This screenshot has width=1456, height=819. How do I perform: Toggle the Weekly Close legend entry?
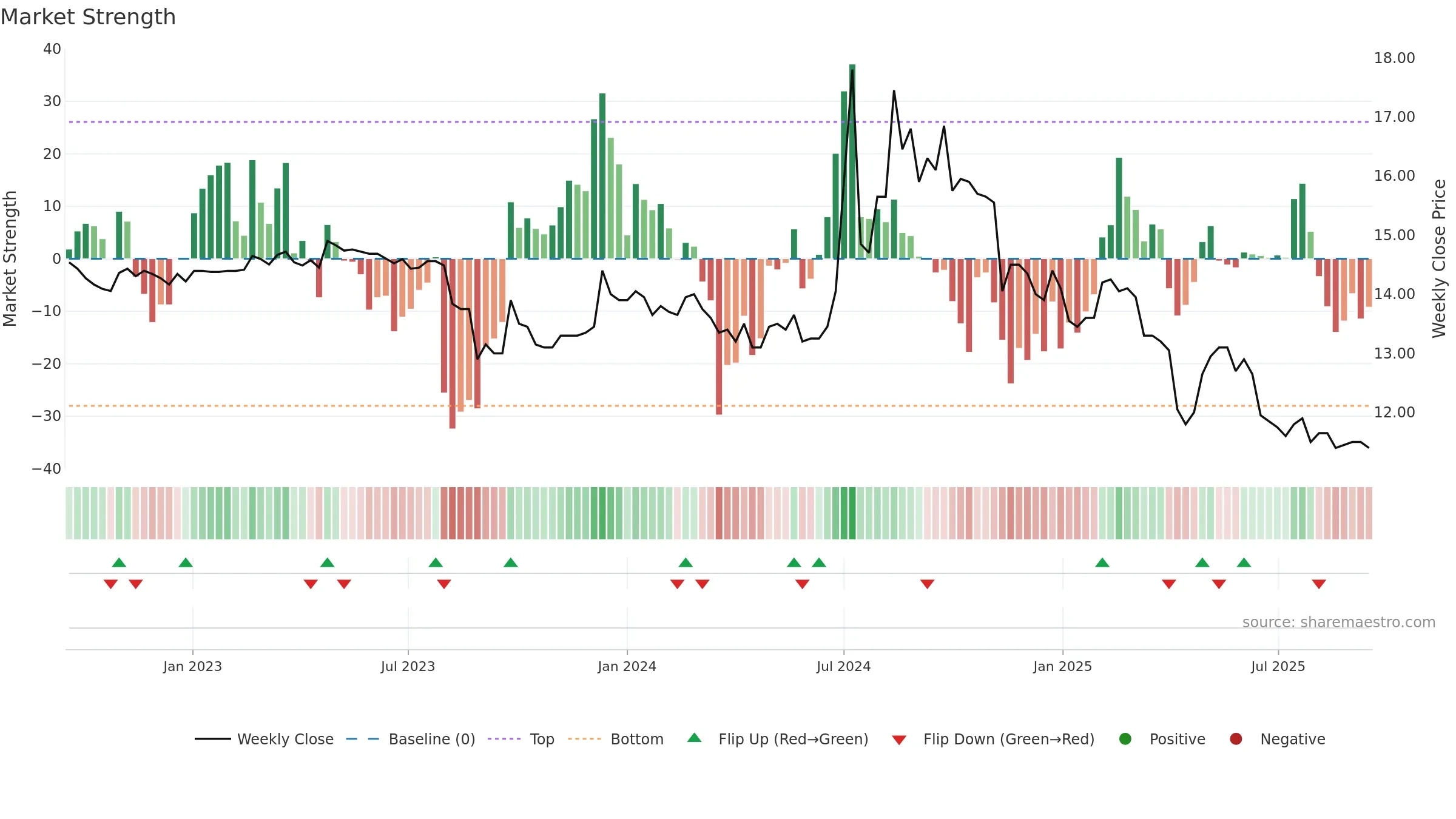click(264, 739)
